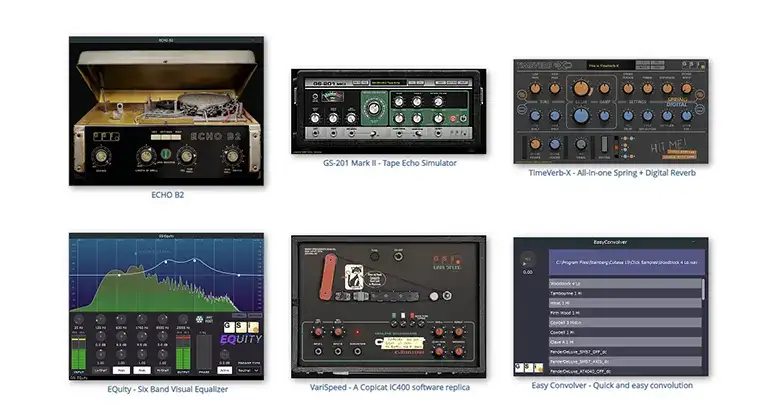
Task: Select FenderDeLuxe_SM57_AXIS_0c in EasyConvolver list
Action: click(625, 361)
